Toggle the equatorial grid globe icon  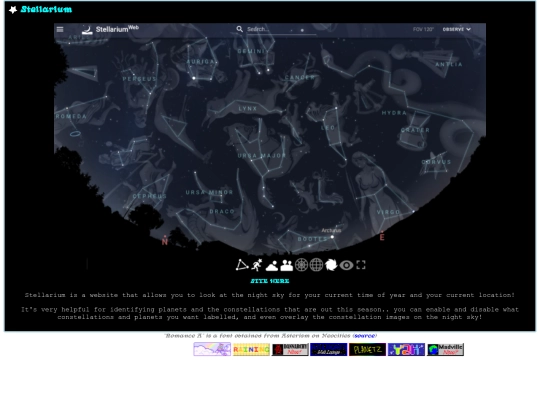(x=316, y=265)
